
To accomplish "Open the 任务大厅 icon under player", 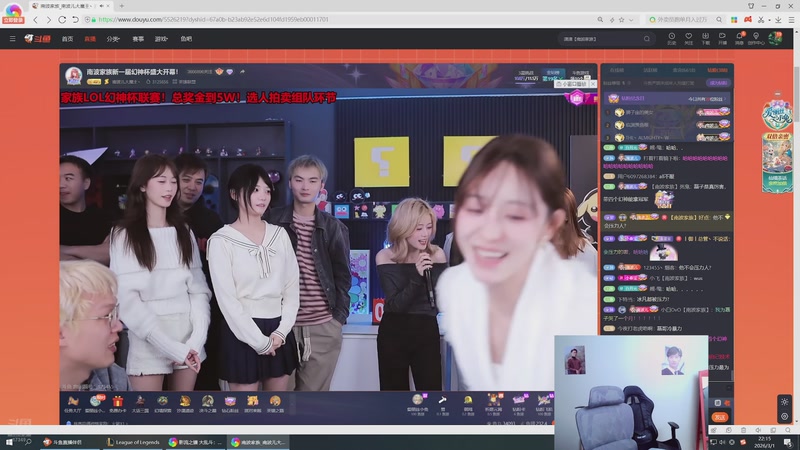I will (73, 404).
